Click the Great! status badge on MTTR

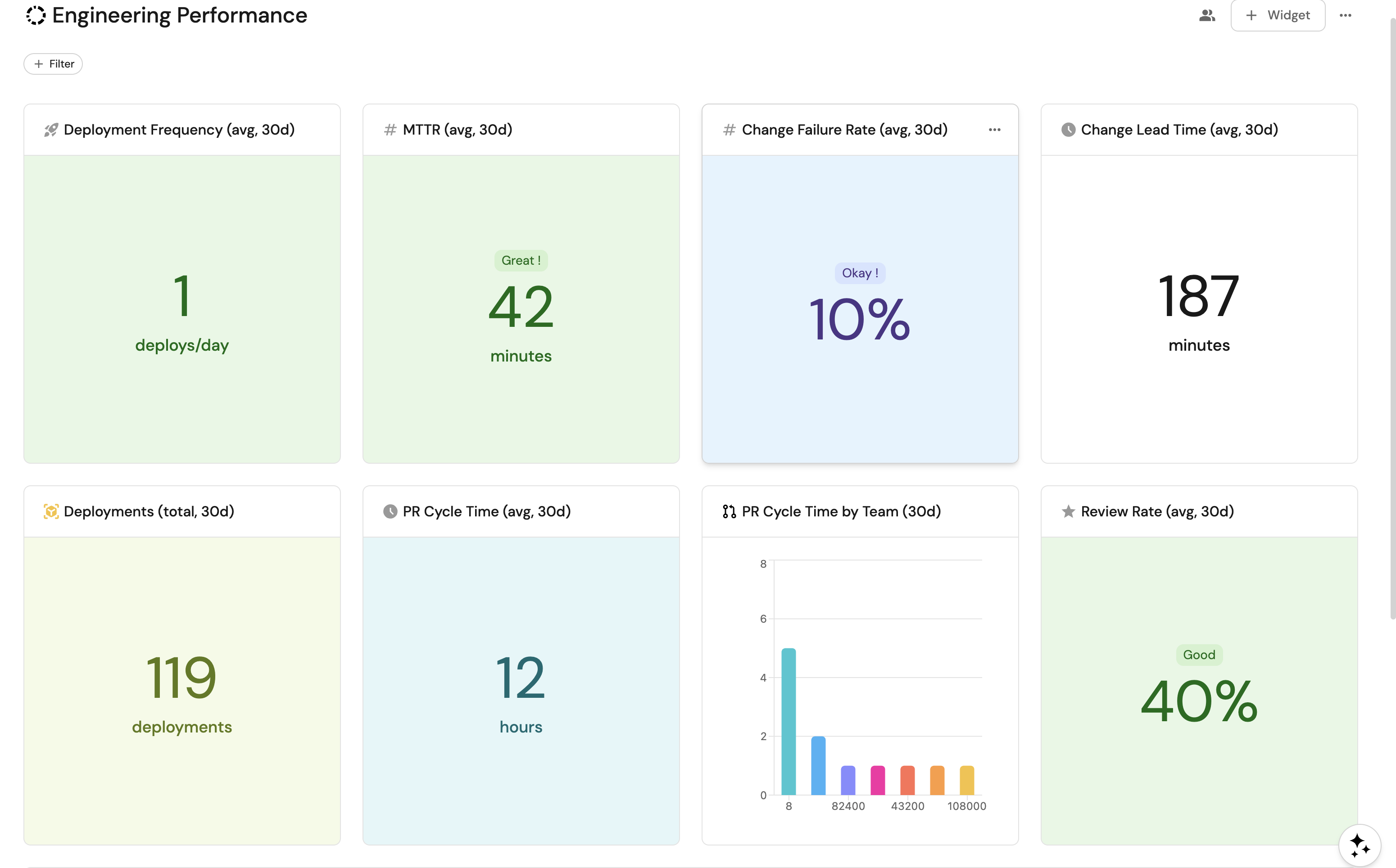521,261
